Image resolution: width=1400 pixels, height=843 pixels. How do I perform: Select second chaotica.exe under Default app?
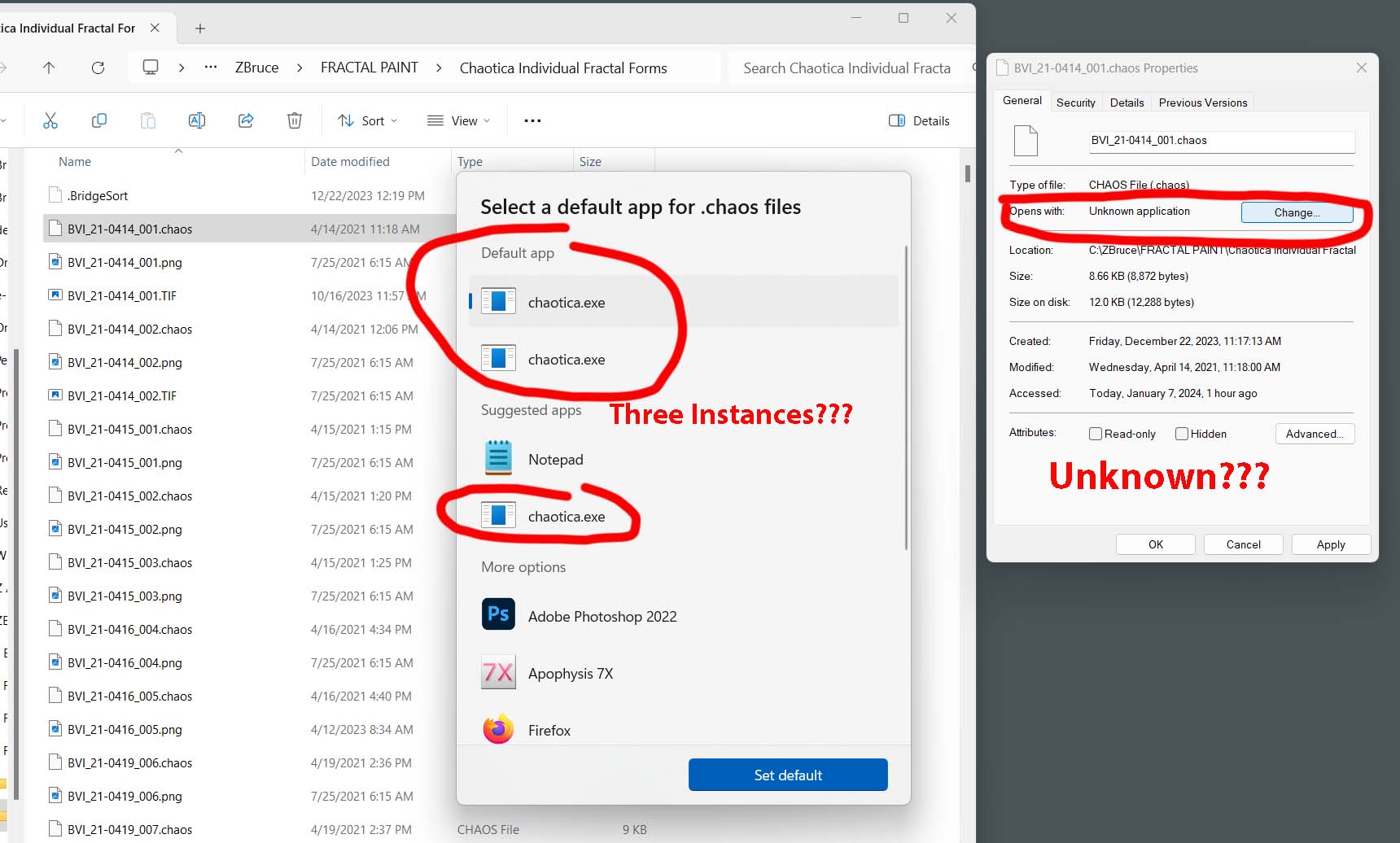684,359
